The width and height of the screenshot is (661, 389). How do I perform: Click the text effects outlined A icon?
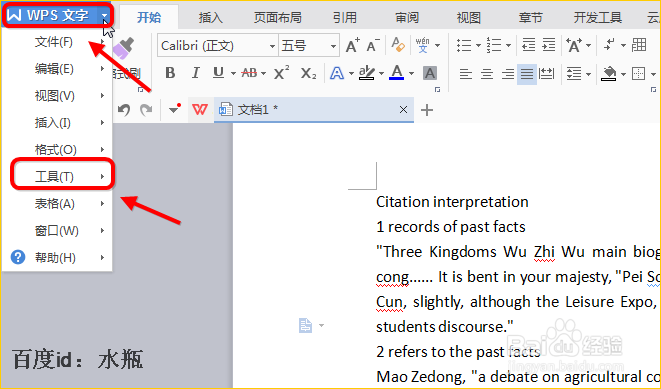336,73
